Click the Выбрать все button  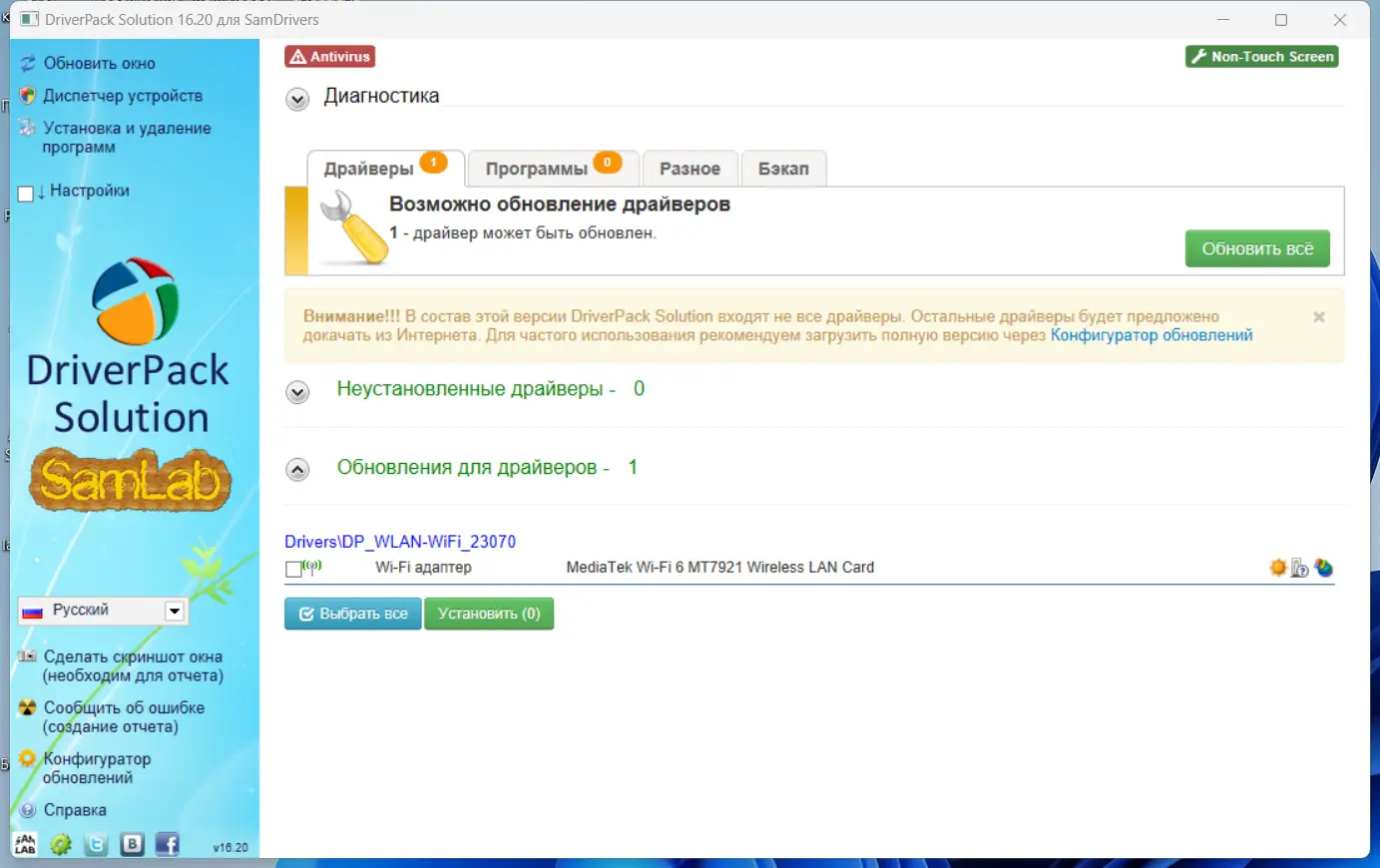click(353, 614)
